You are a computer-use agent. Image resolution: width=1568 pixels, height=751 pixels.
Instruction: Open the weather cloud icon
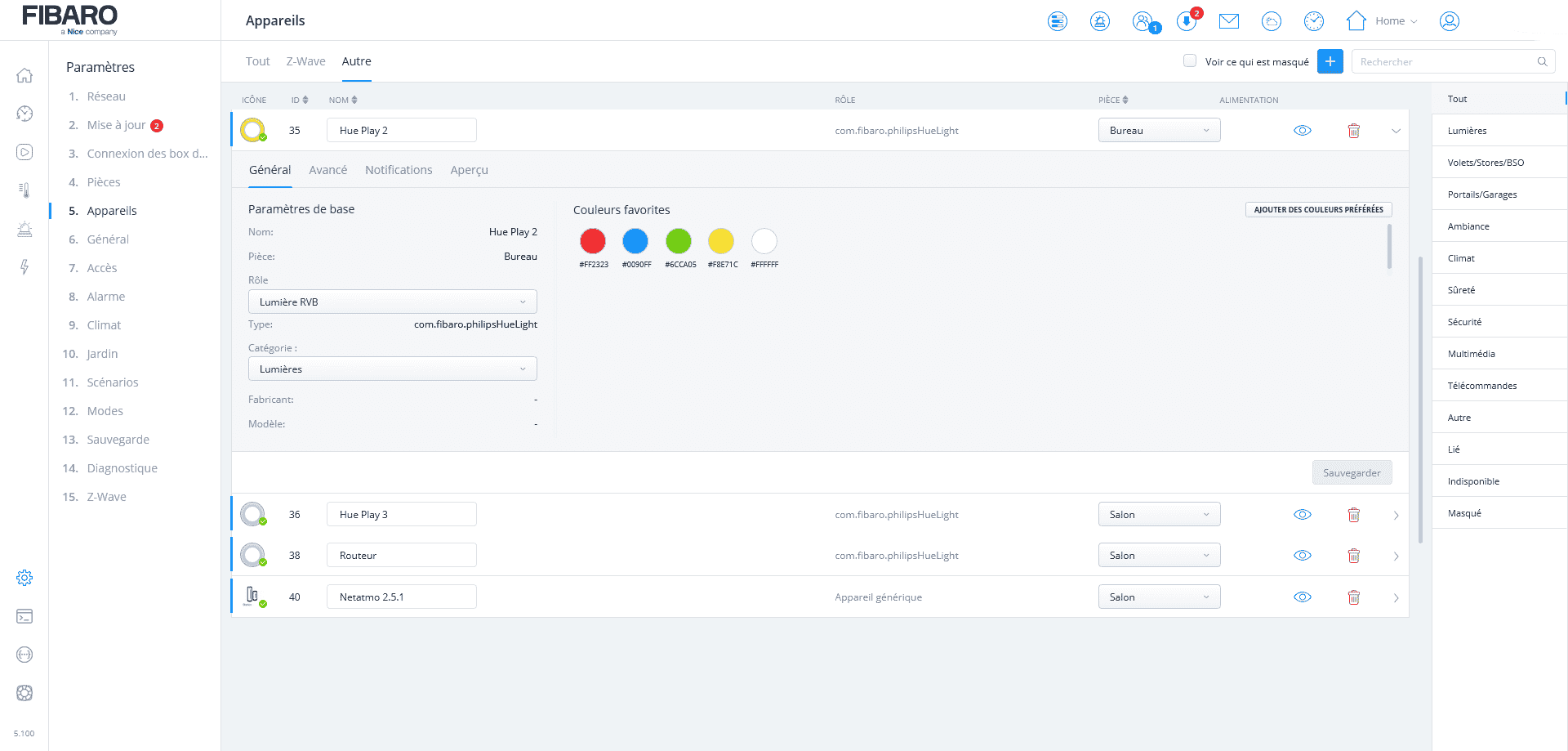tap(1272, 21)
